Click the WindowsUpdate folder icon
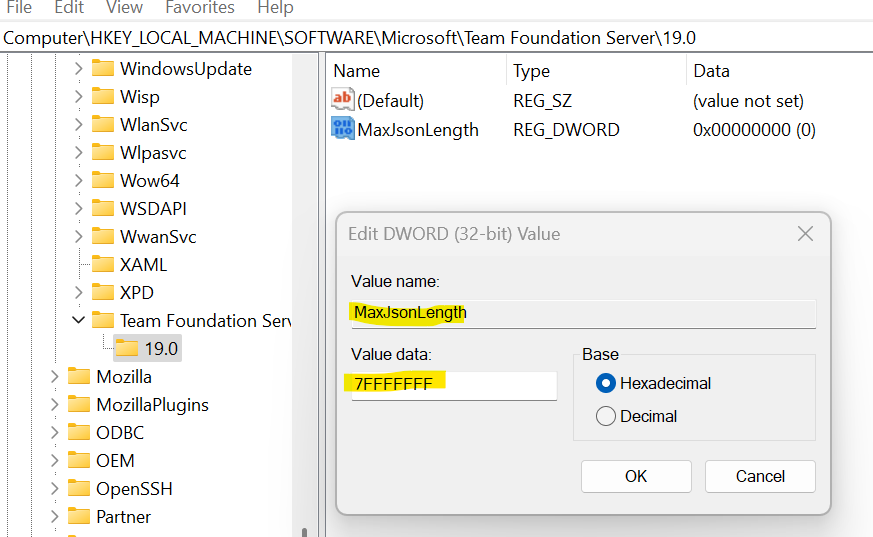The height and width of the screenshot is (537, 873). coord(103,68)
